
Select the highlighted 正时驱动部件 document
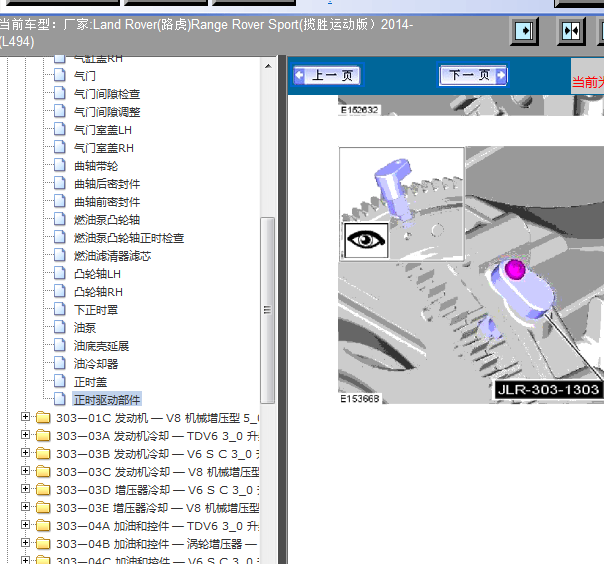point(107,400)
